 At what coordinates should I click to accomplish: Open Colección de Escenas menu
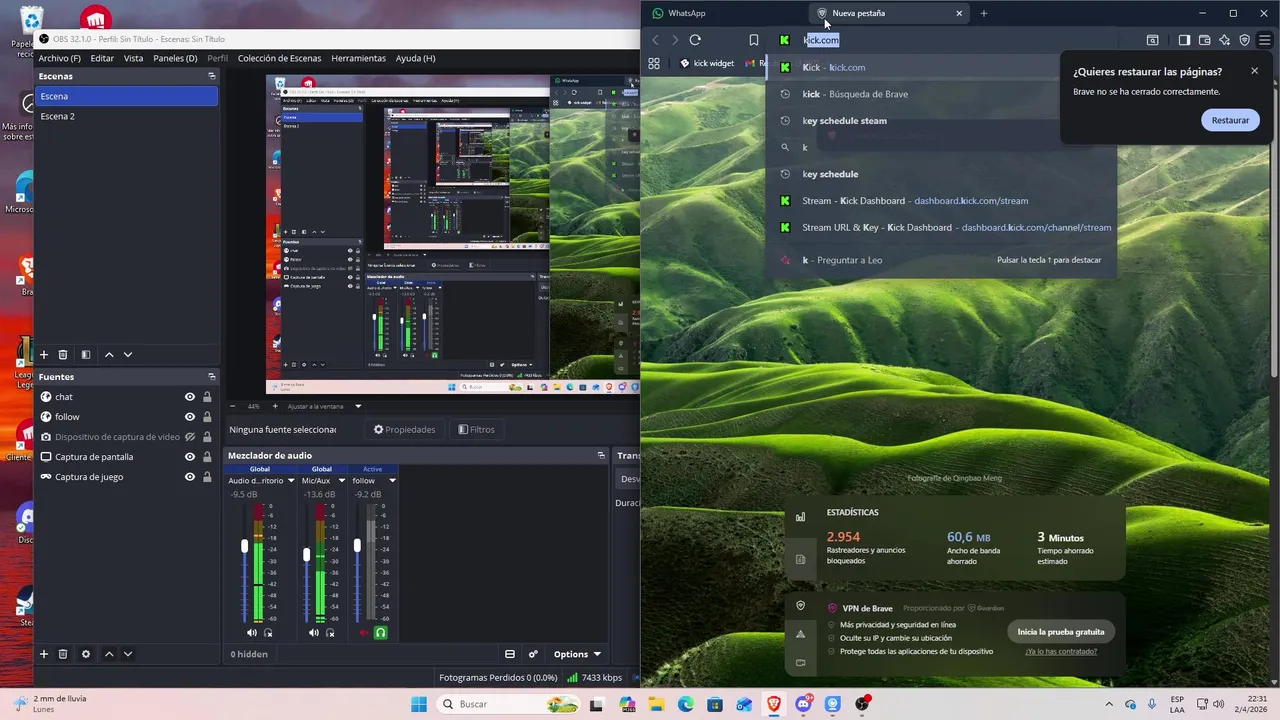pyautogui.click(x=279, y=58)
